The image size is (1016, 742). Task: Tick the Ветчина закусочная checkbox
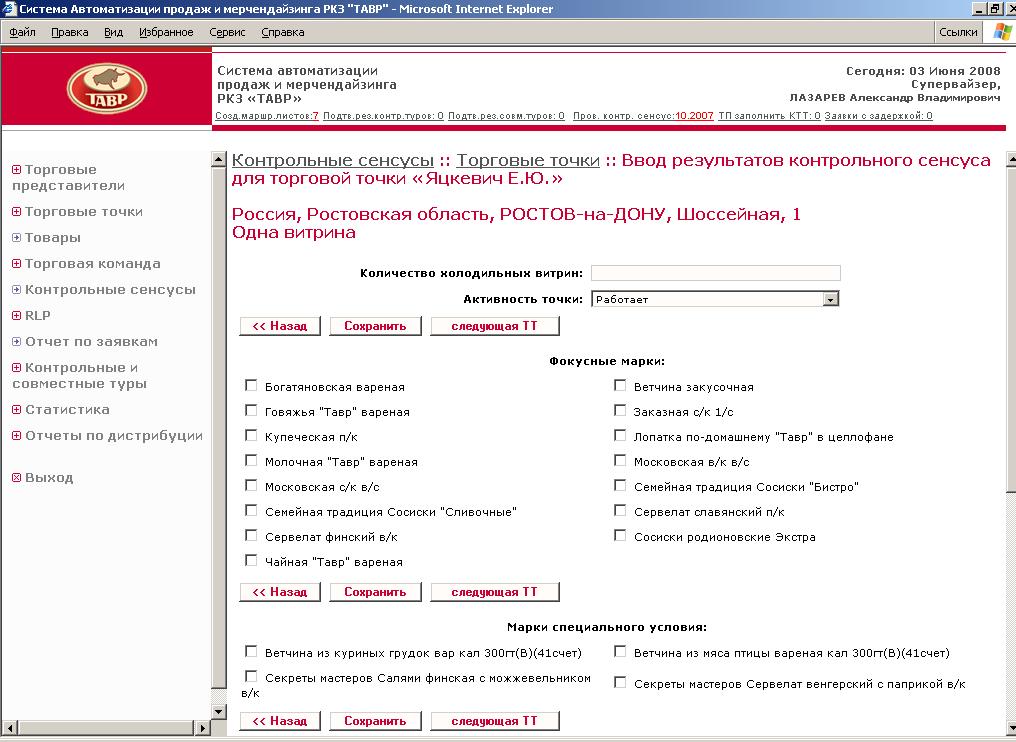click(620, 386)
